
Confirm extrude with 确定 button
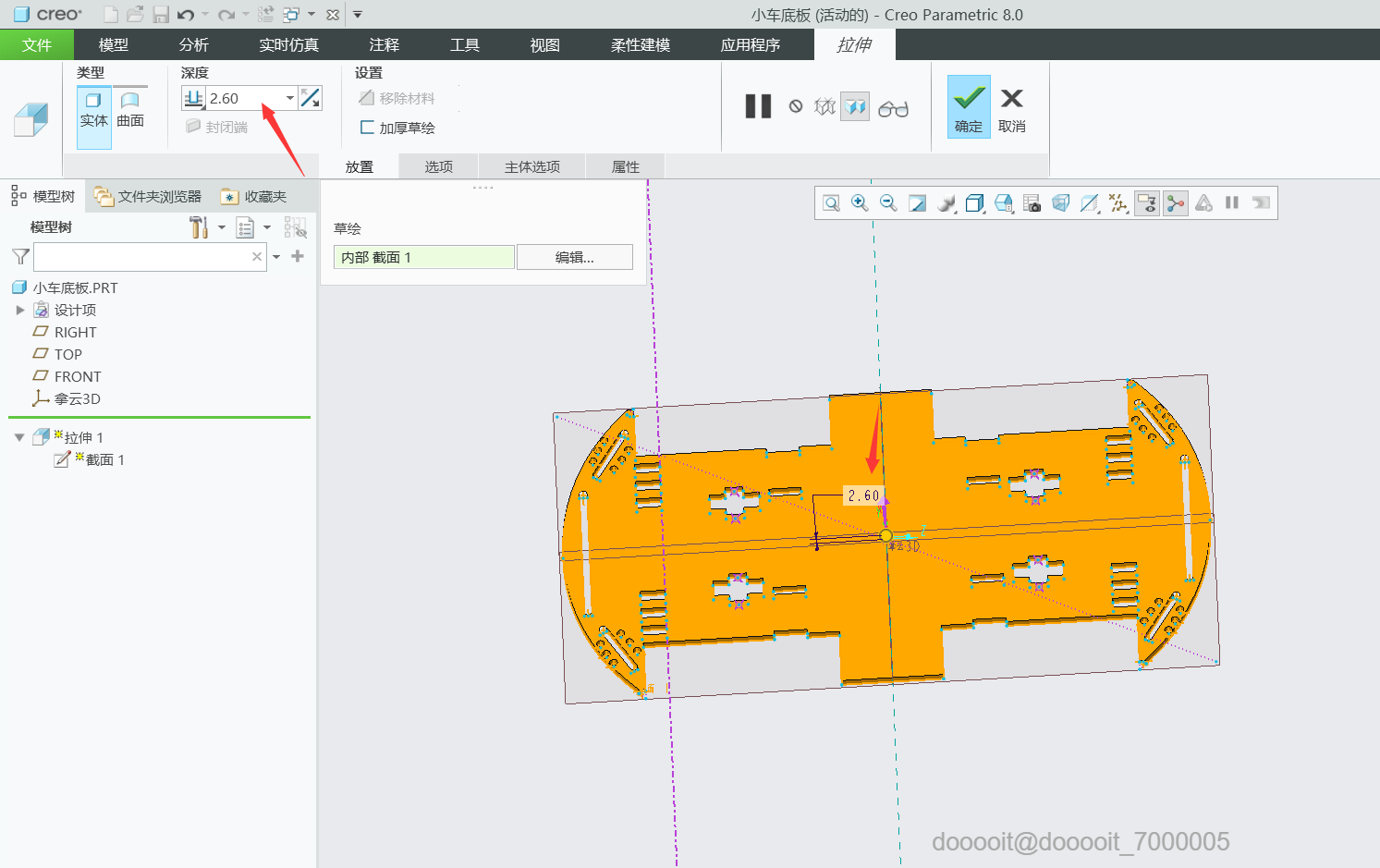coord(968,107)
